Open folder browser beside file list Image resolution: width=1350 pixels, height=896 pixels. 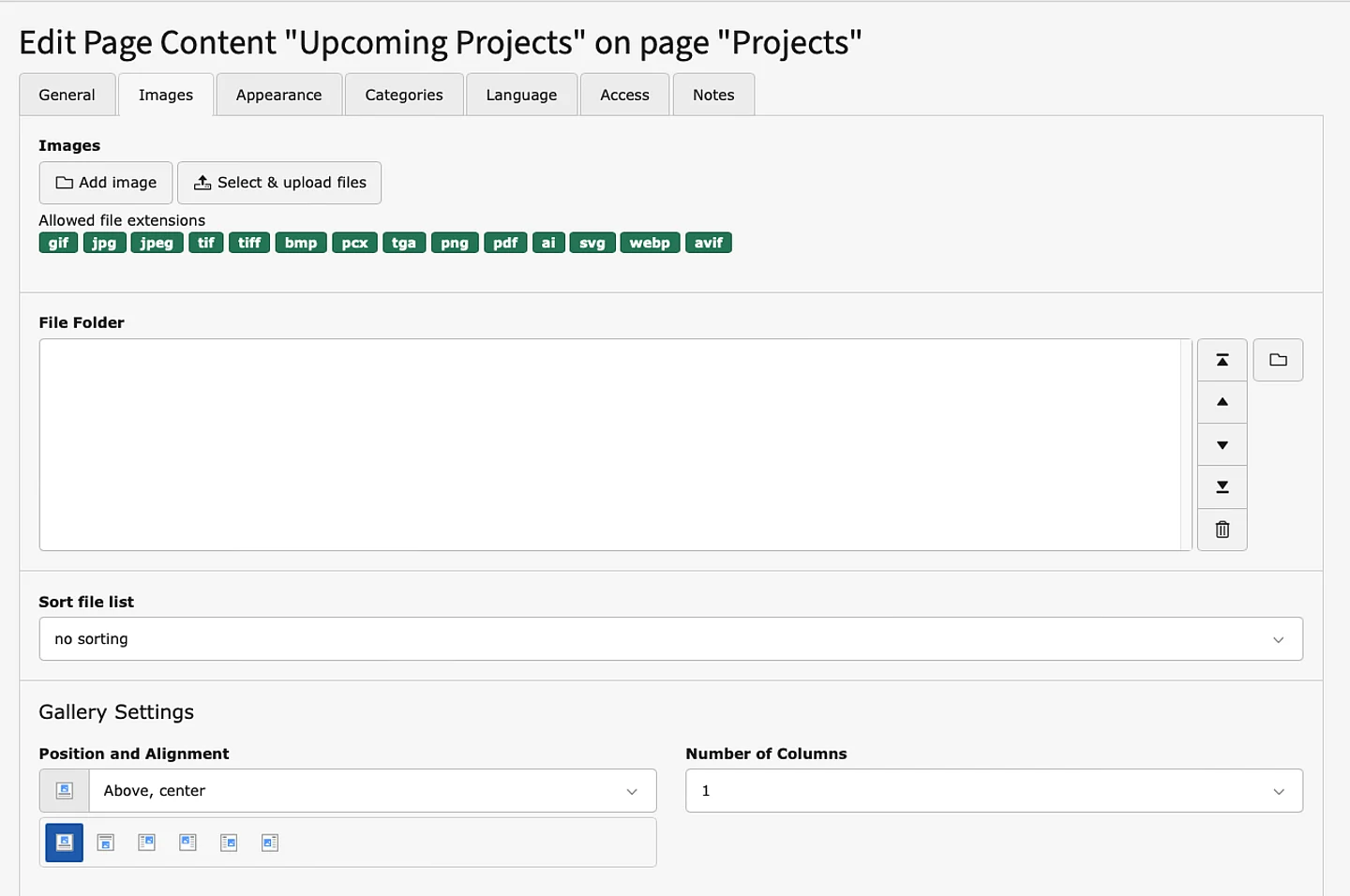[x=1278, y=359]
